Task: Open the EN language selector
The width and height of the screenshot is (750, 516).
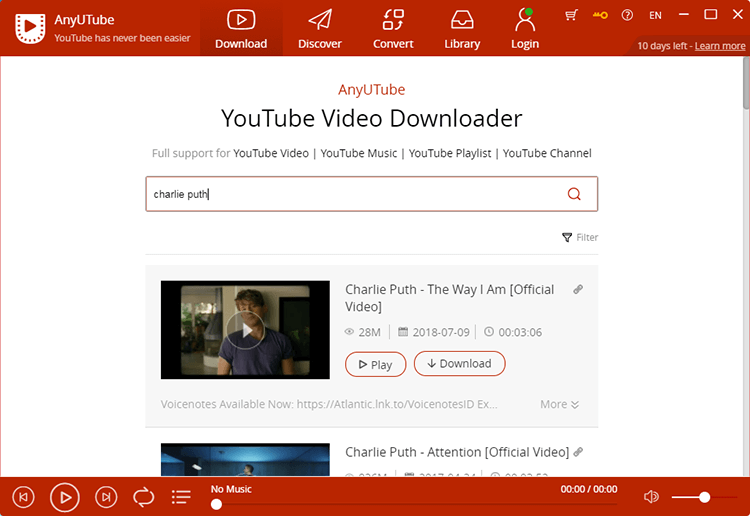Action: (655, 15)
